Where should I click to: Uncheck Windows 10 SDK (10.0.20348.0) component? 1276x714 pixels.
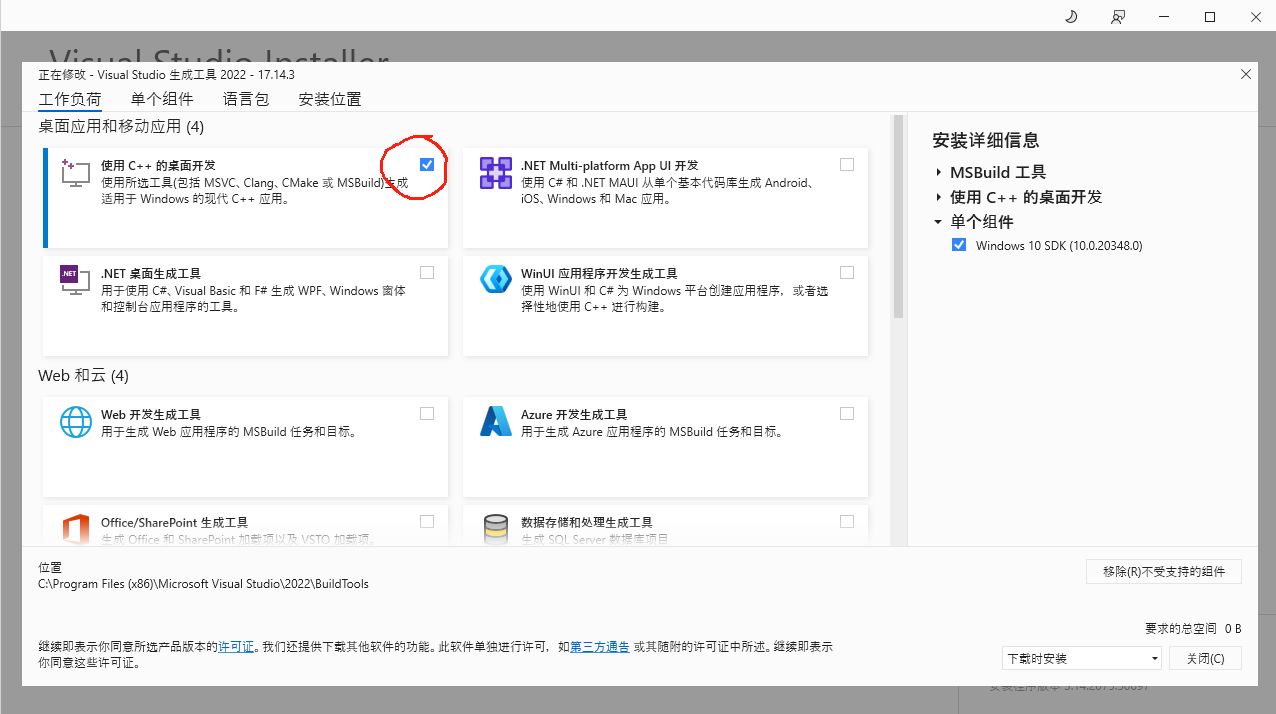(959, 245)
